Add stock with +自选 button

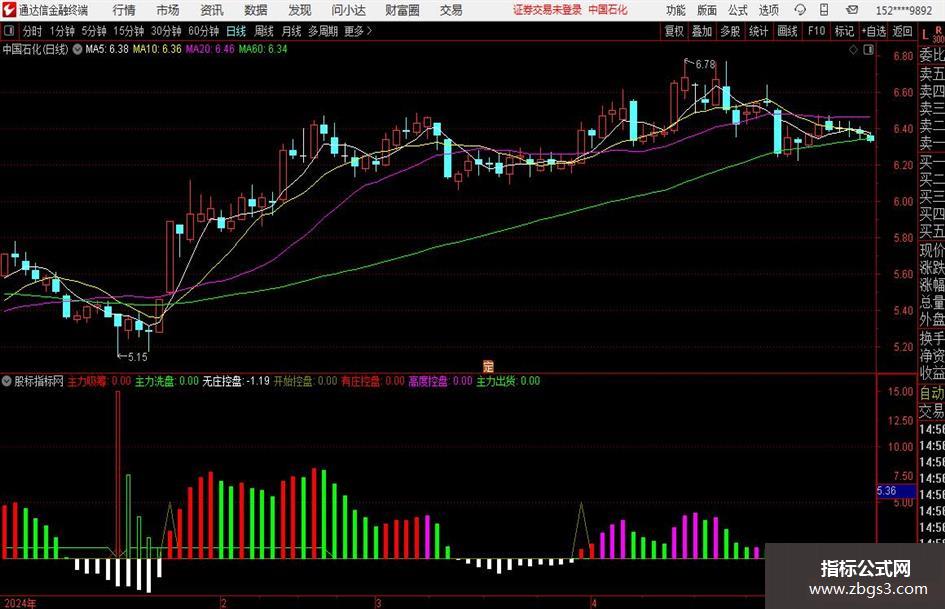tap(873, 31)
